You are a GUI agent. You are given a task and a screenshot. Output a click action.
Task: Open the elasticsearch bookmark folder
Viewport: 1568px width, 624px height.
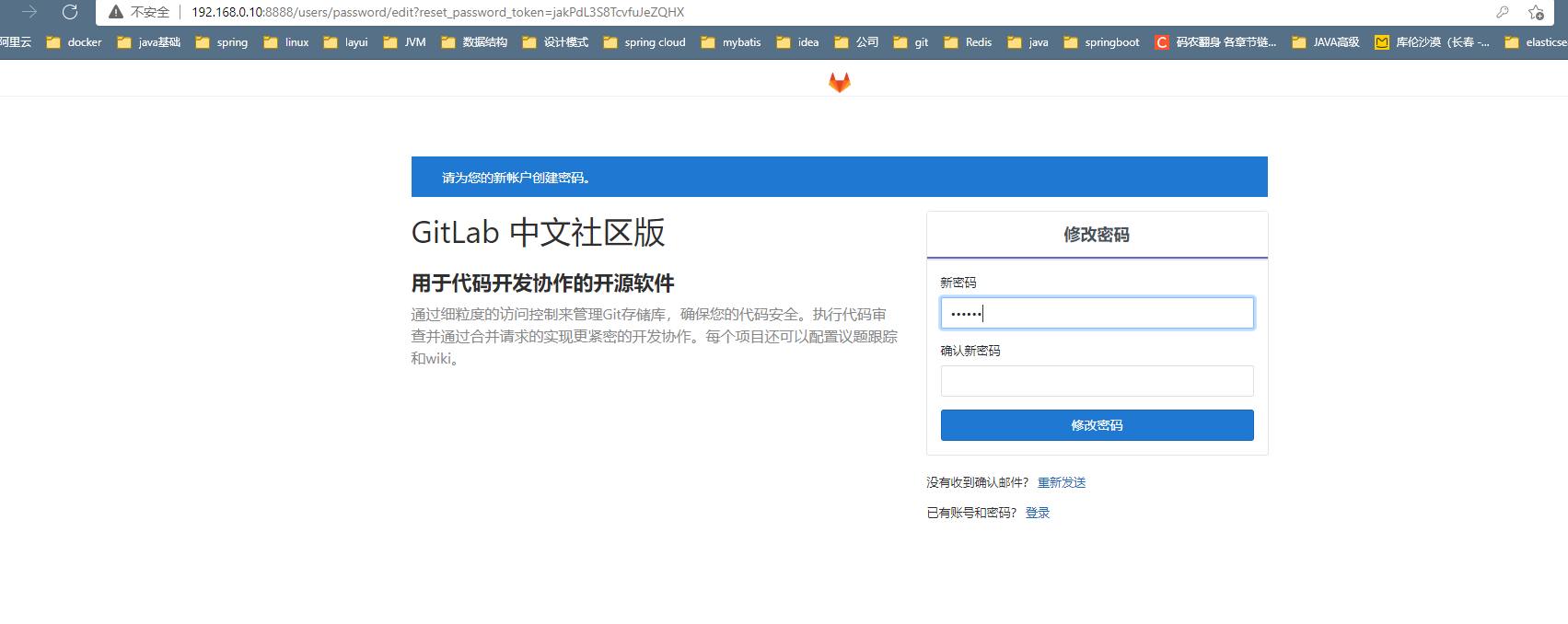(1536, 42)
